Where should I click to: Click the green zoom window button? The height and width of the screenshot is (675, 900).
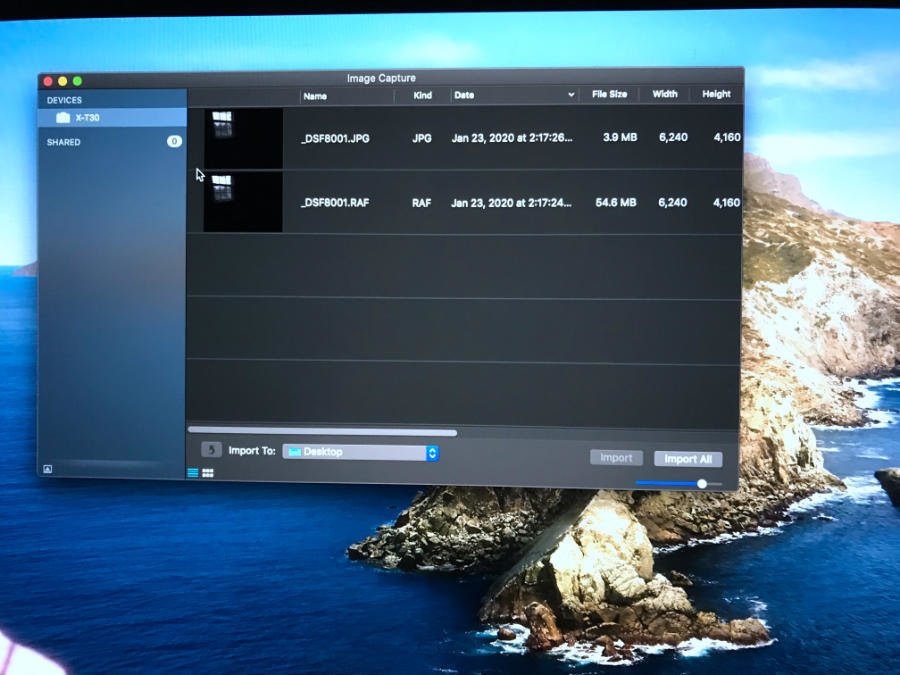(78, 81)
